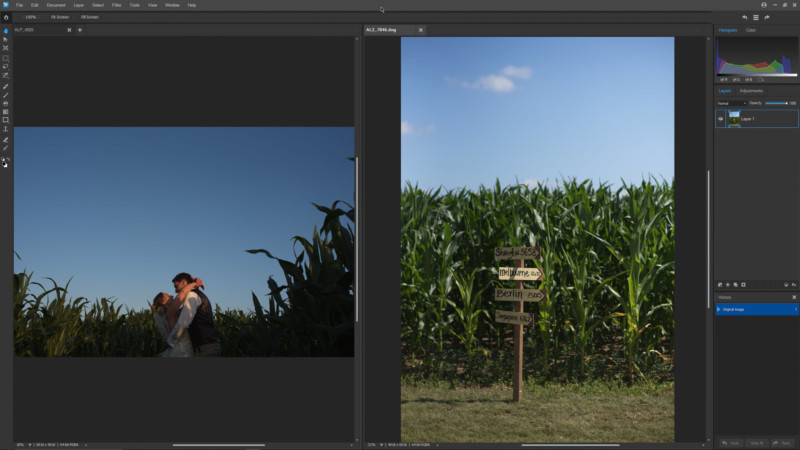
Task: Open the Filter menu
Action: 117,5
